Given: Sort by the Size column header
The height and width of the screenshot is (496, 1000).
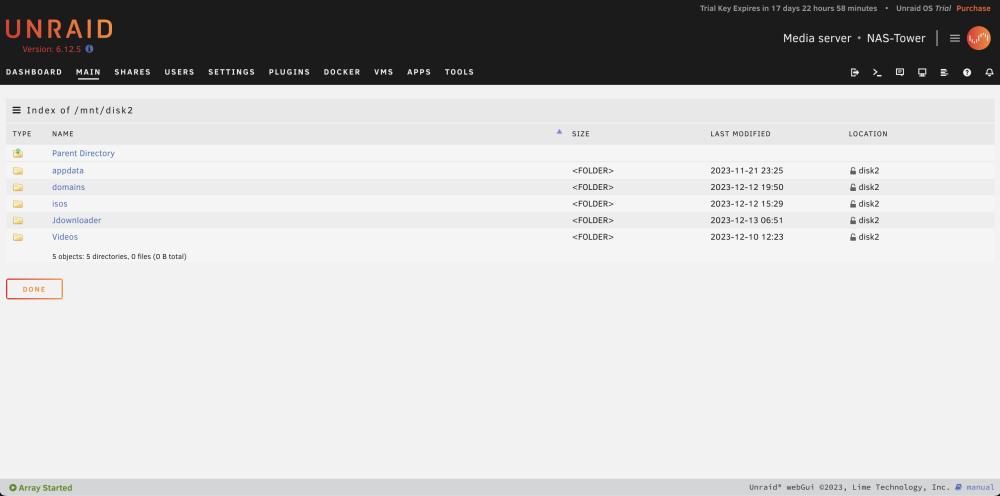Looking at the screenshot, I should pos(581,134).
